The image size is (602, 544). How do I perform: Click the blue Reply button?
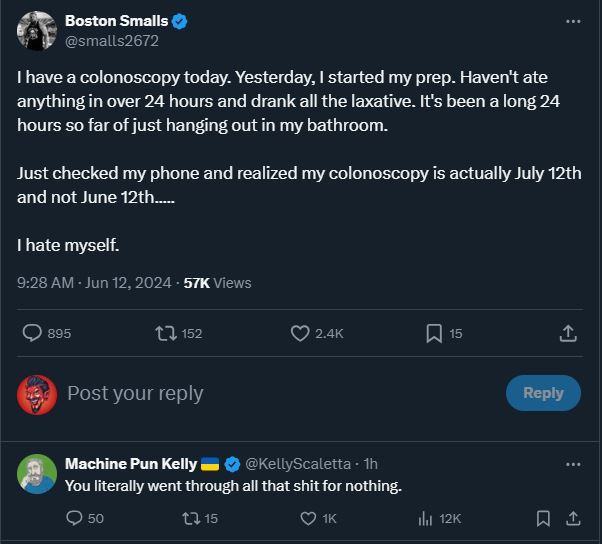543,393
